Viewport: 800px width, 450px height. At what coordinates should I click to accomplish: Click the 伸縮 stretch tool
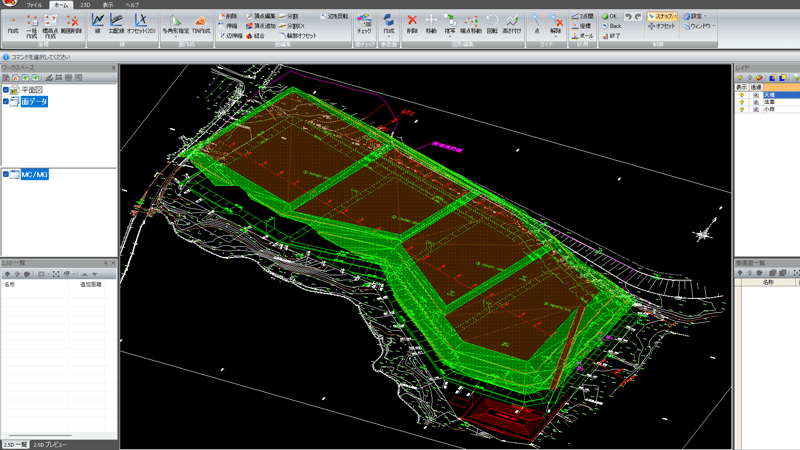[x=228, y=26]
